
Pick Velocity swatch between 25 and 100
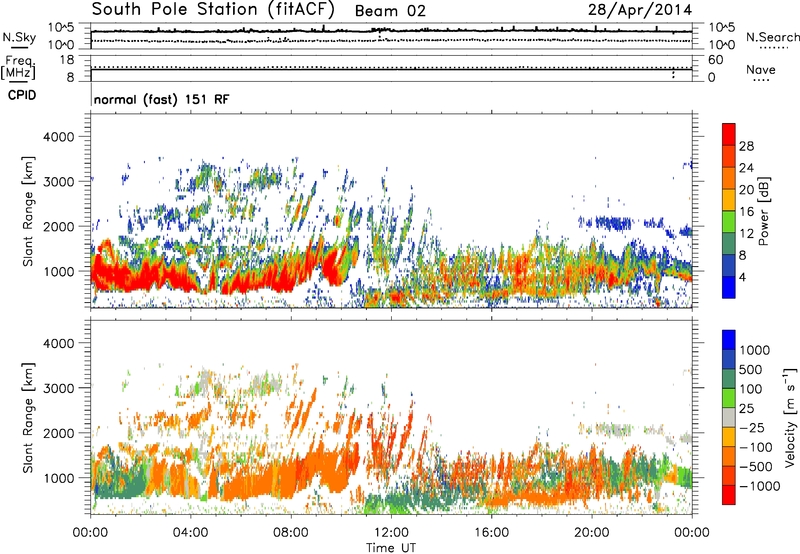[729, 398]
